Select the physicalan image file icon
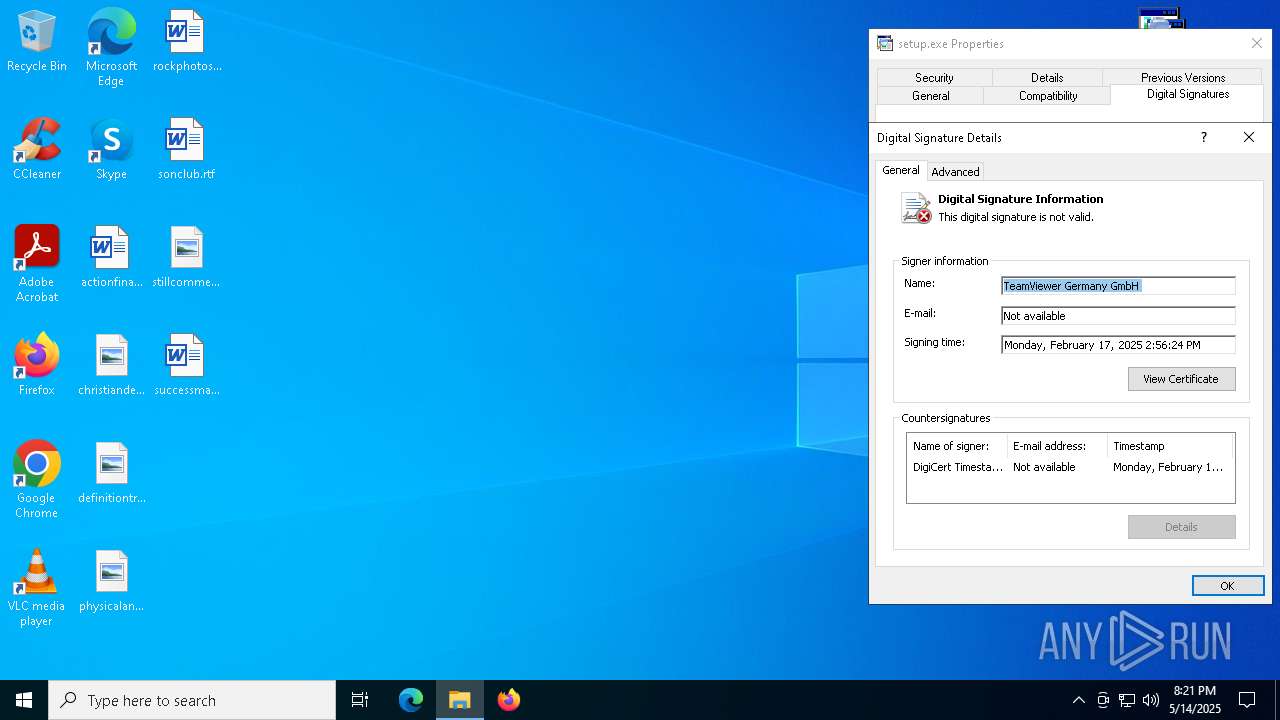 pos(111,581)
